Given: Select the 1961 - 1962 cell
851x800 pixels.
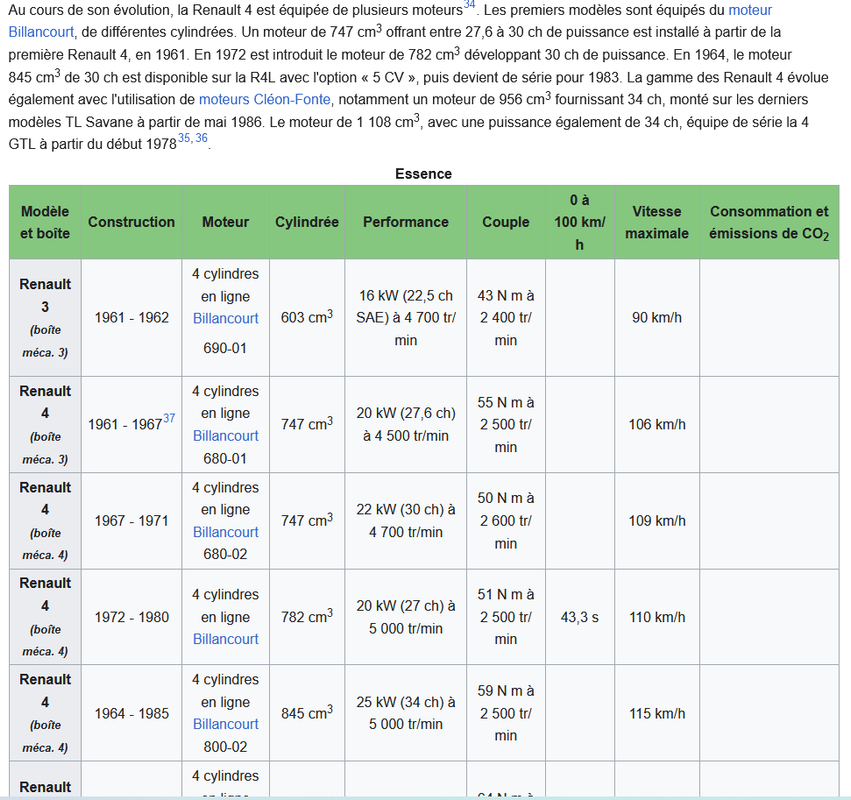Looking at the screenshot, I should 131,318.
